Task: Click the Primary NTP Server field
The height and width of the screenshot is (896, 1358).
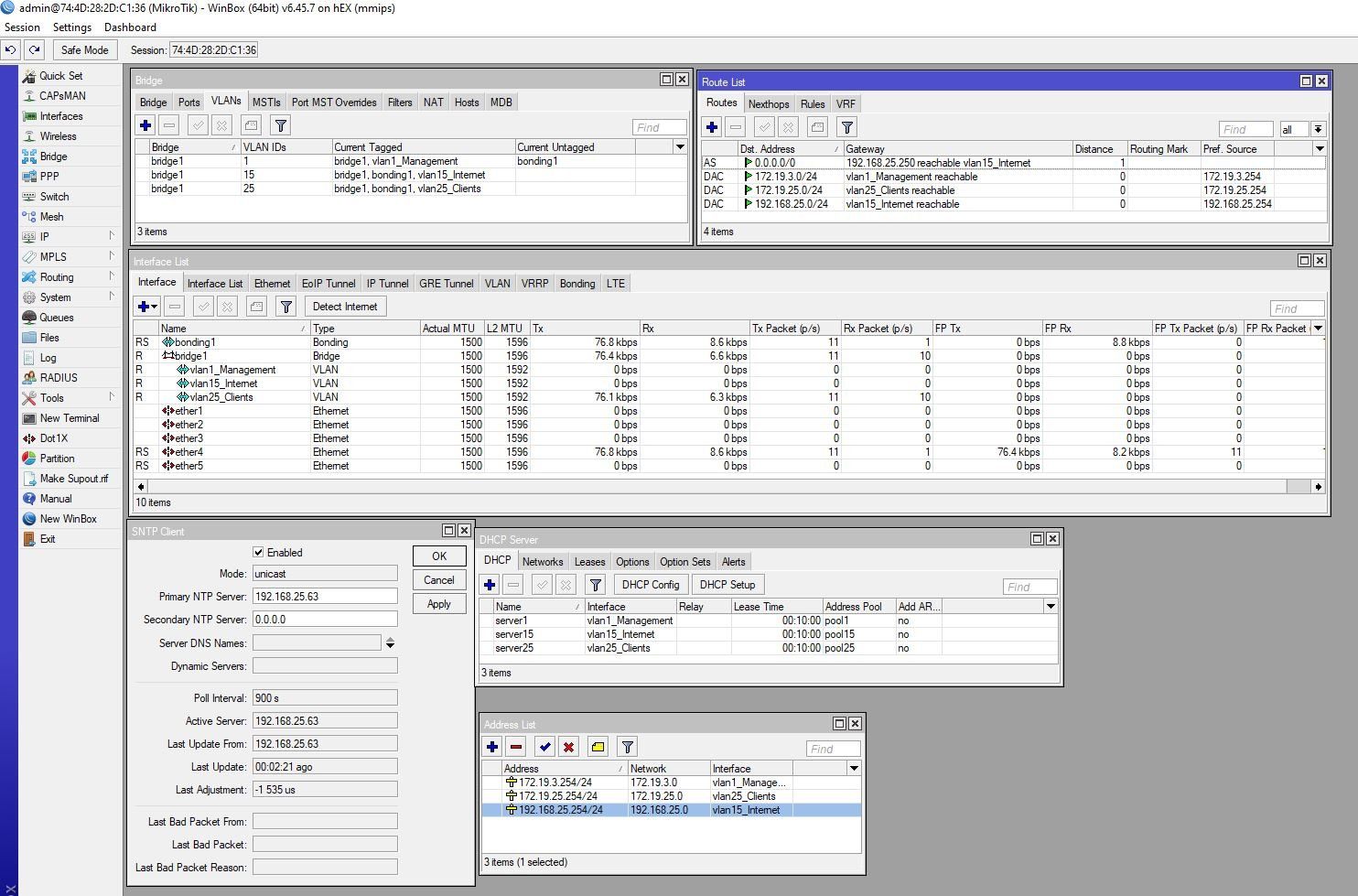Action: click(x=325, y=597)
